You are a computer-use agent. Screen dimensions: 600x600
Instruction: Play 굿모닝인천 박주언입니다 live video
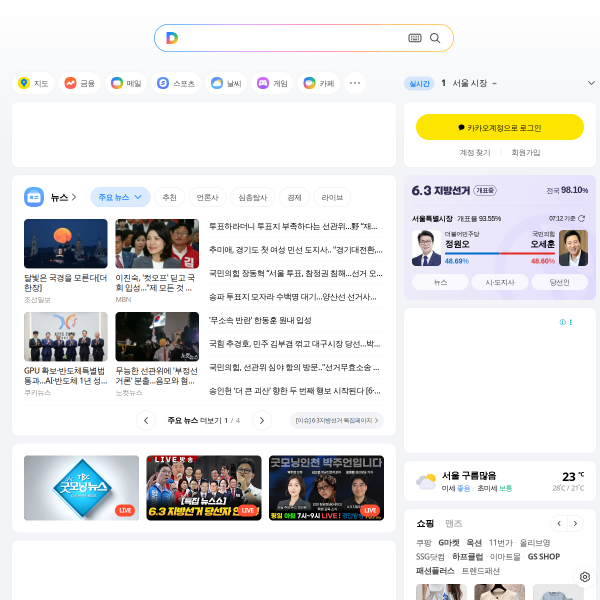click(326, 488)
